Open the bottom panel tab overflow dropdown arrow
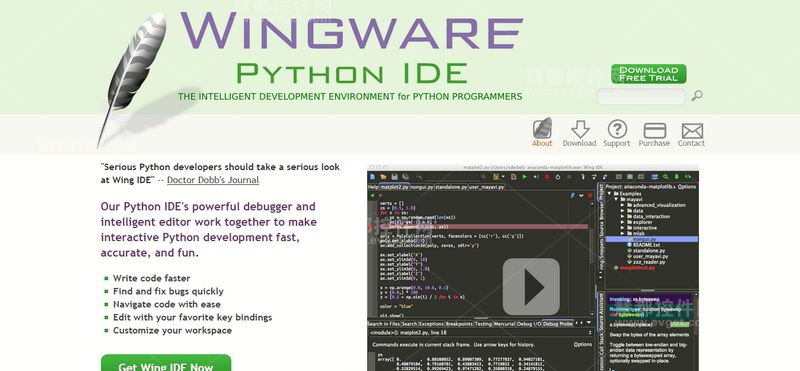Viewport: 800px width, 371px height. tap(589, 323)
